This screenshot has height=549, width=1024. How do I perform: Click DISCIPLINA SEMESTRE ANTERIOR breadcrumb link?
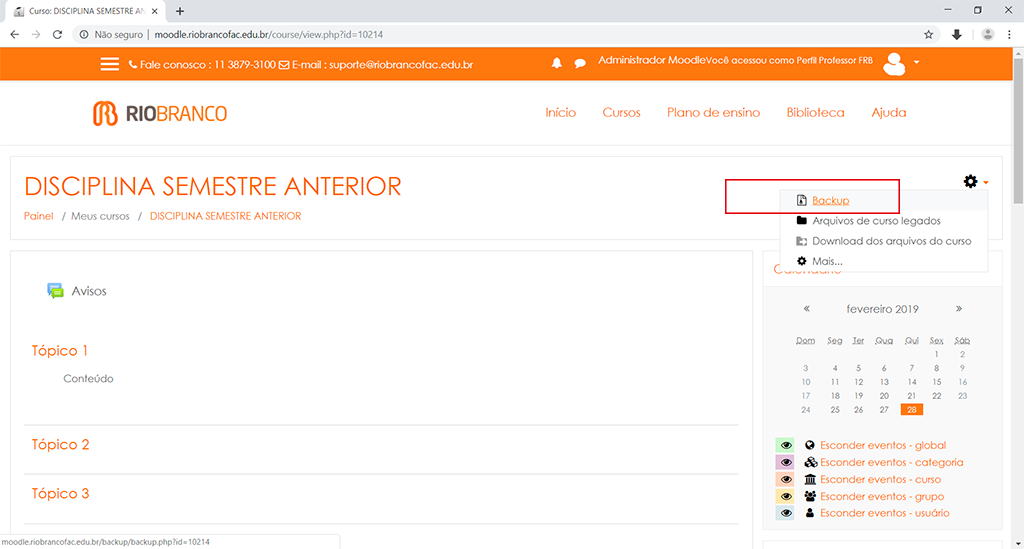225,216
